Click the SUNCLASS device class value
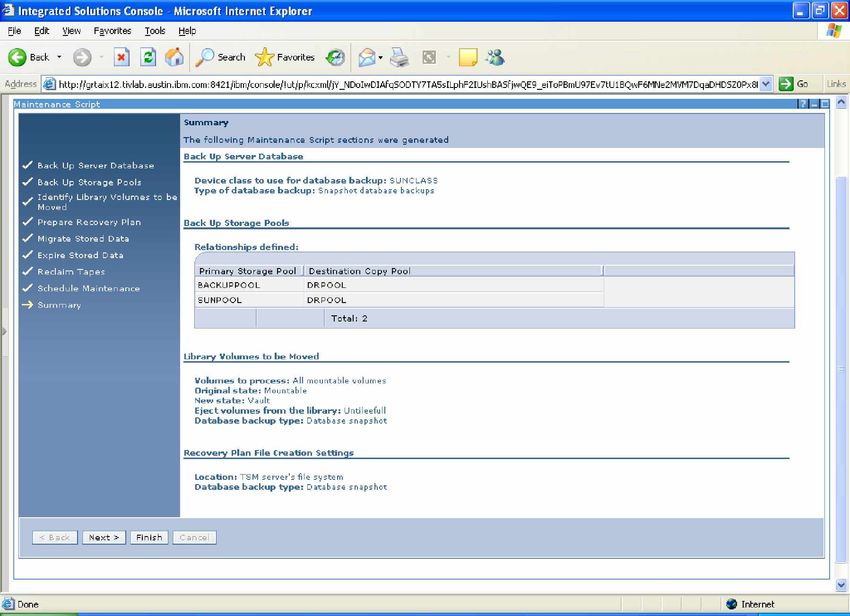This screenshot has height=616, width=850. pyautogui.click(x=414, y=181)
